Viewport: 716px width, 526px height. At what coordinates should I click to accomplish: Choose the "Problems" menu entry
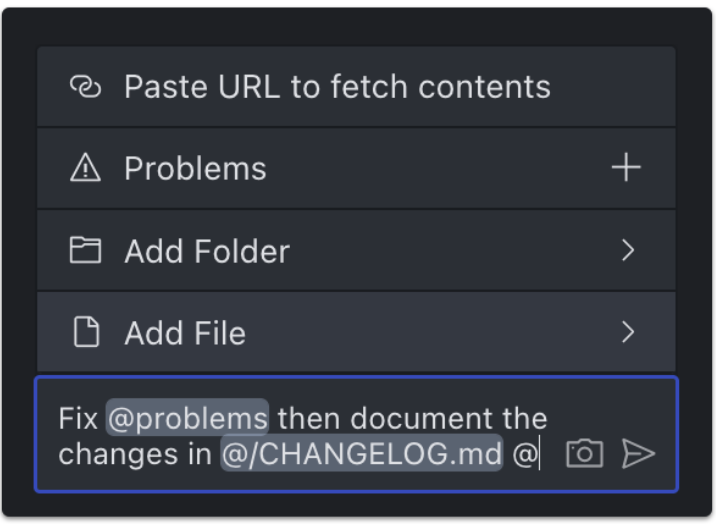click(195, 169)
